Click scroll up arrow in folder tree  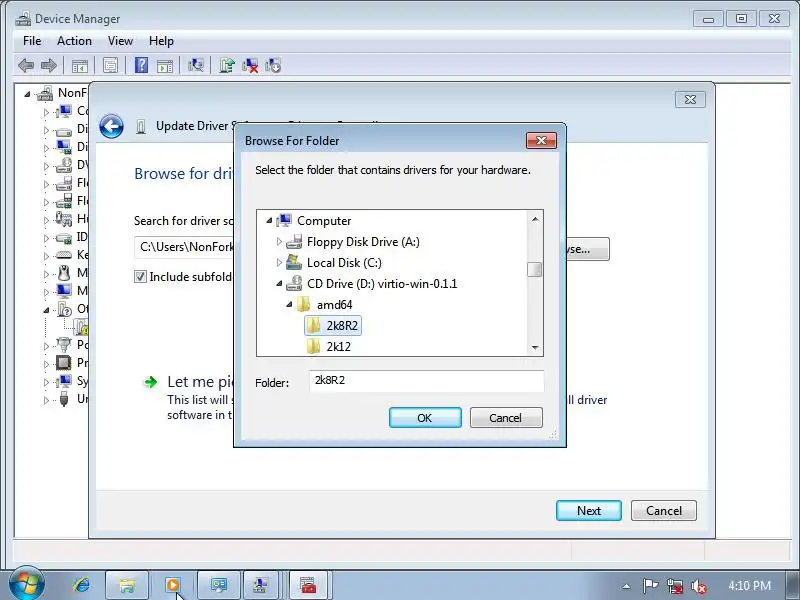535,219
